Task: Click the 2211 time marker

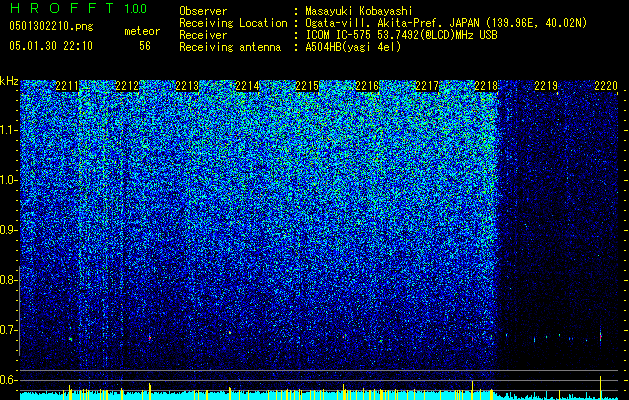Action: pyautogui.click(x=67, y=86)
